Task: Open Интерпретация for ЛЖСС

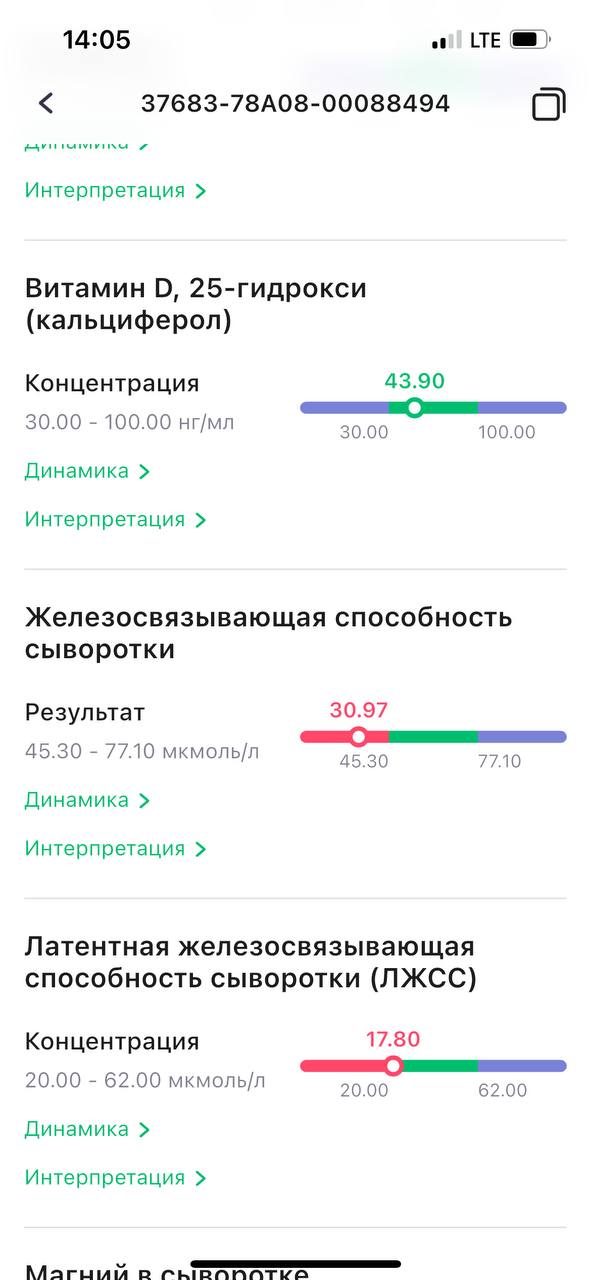Action: tap(115, 1178)
